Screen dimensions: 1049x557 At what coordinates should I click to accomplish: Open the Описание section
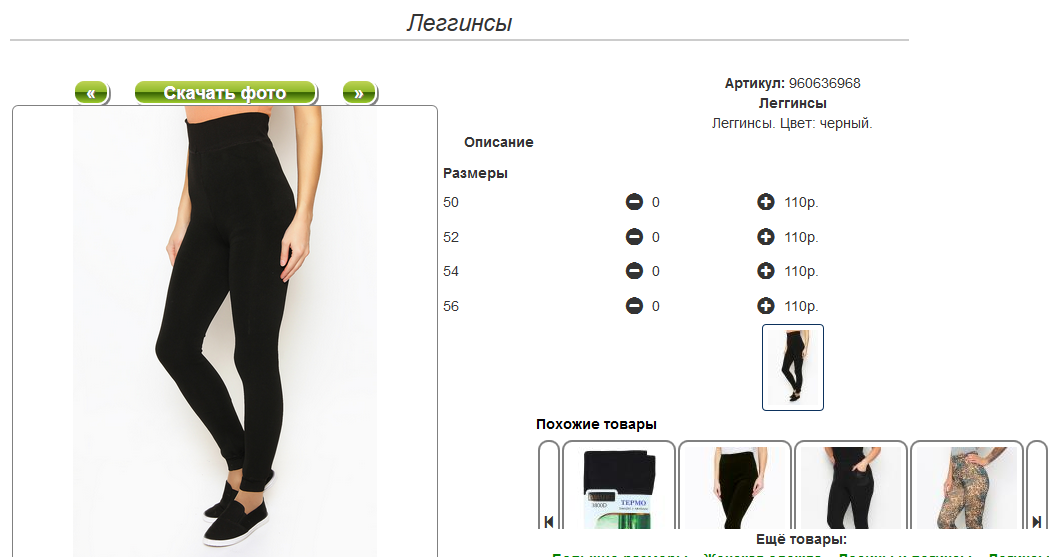498,142
